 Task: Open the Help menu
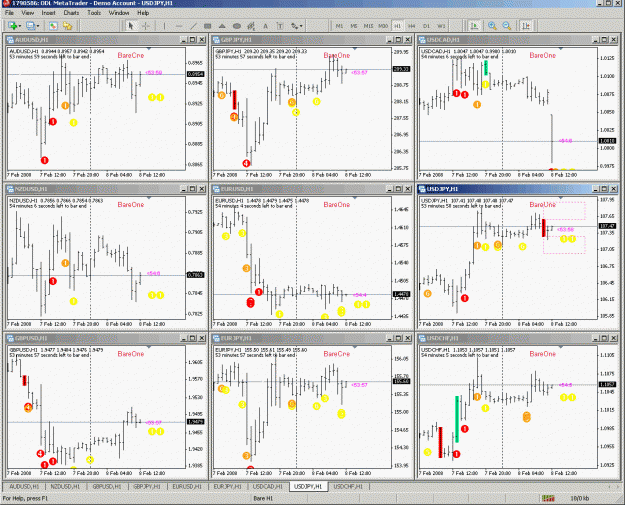click(143, 13)
